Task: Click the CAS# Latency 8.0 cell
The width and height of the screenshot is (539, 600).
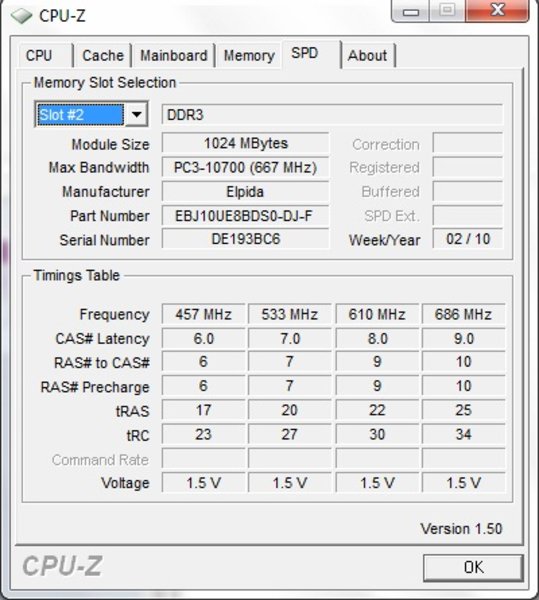Action: click(x=377, y=338)
